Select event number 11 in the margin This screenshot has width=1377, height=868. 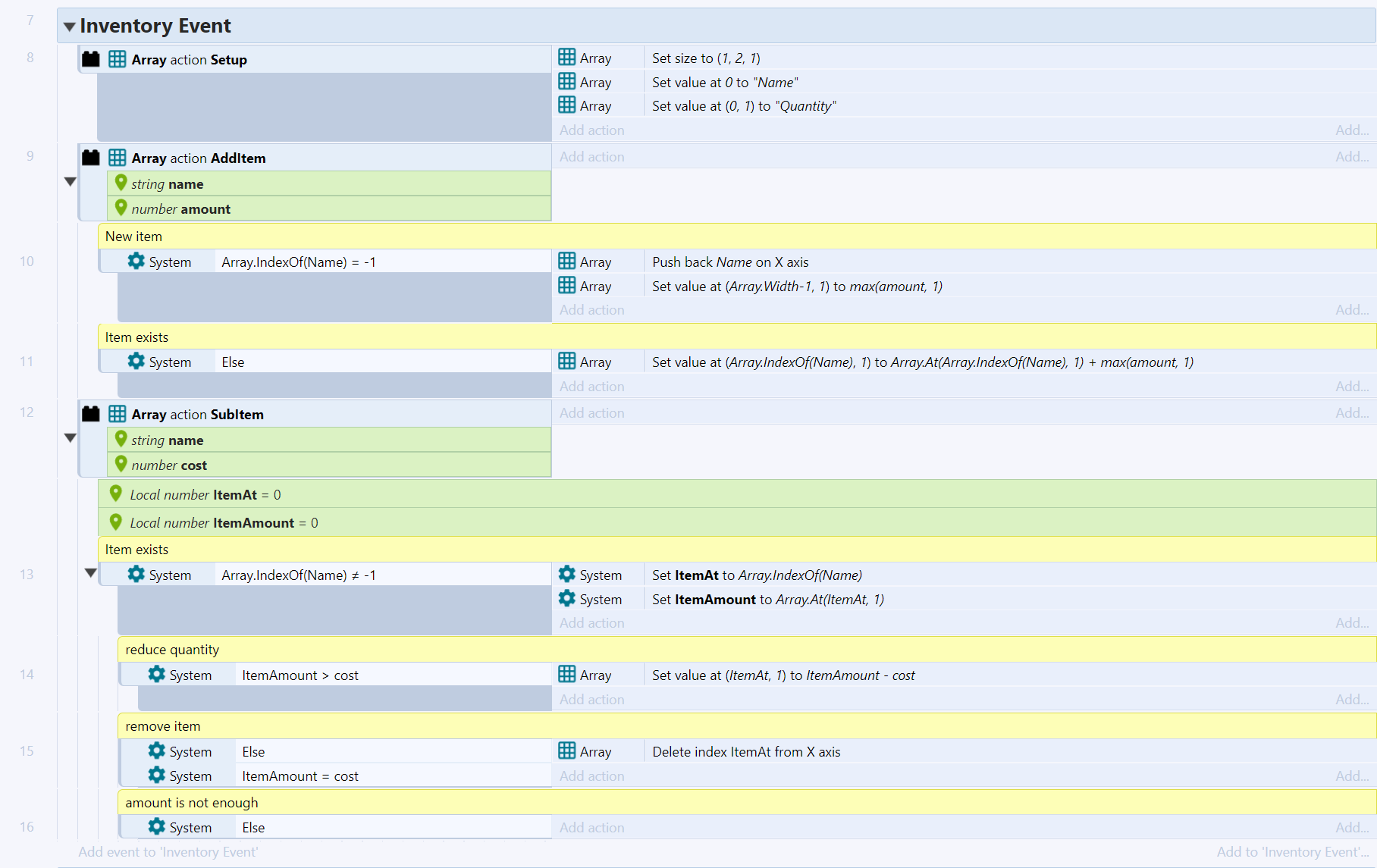[x=27, y=362]
